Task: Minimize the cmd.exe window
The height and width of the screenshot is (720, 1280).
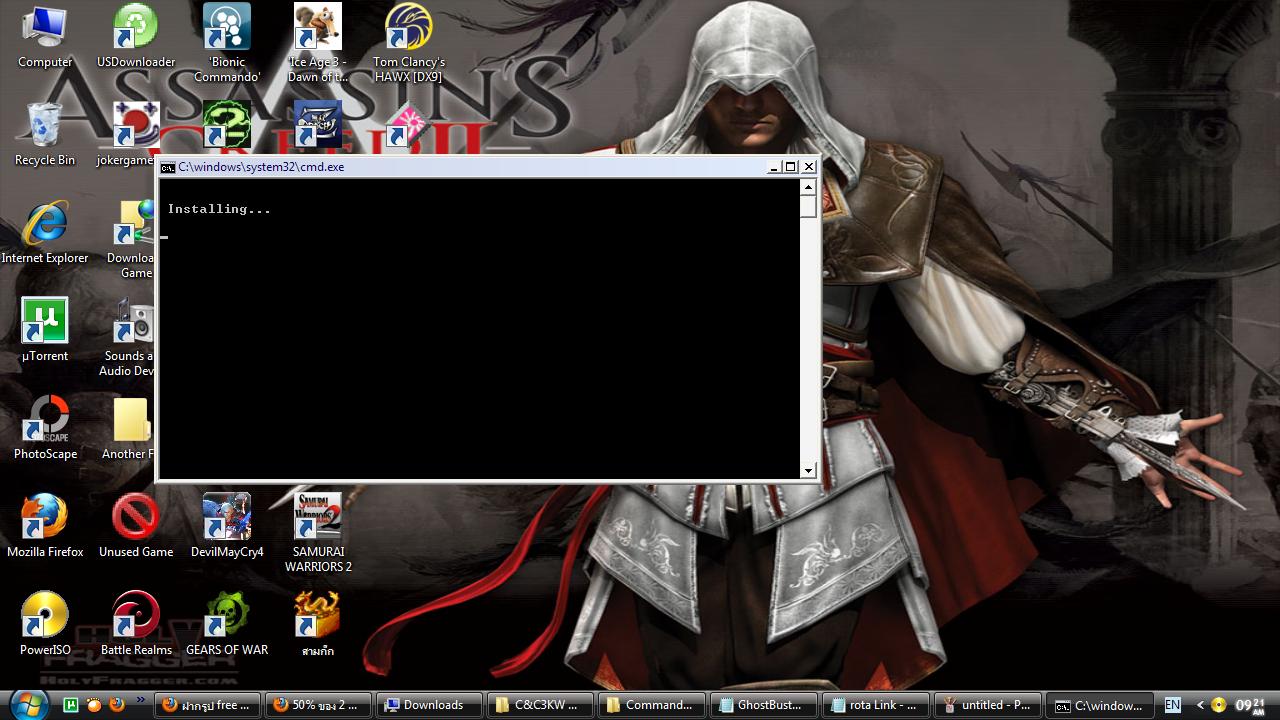Action: (774, 167)
